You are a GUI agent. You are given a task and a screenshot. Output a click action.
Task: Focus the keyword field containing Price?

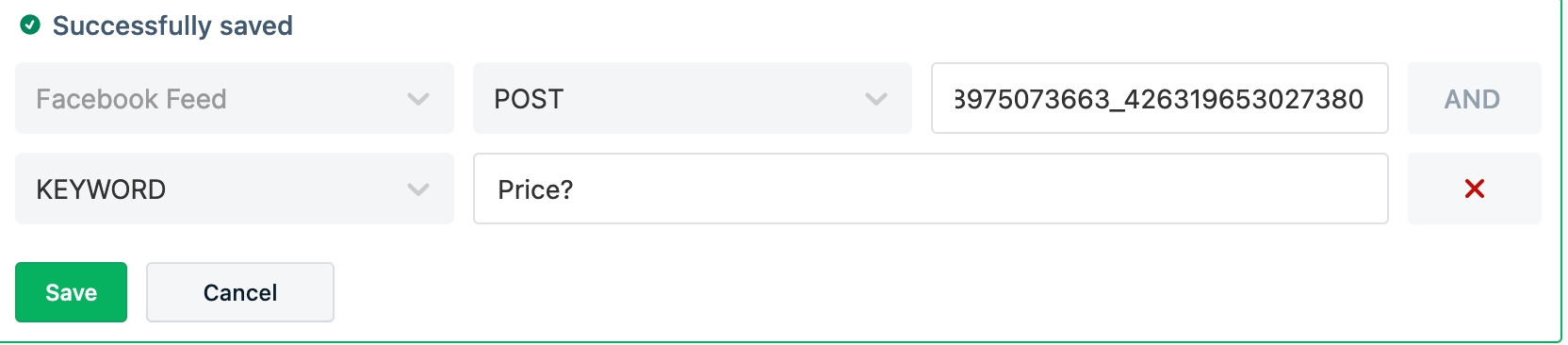931,189
